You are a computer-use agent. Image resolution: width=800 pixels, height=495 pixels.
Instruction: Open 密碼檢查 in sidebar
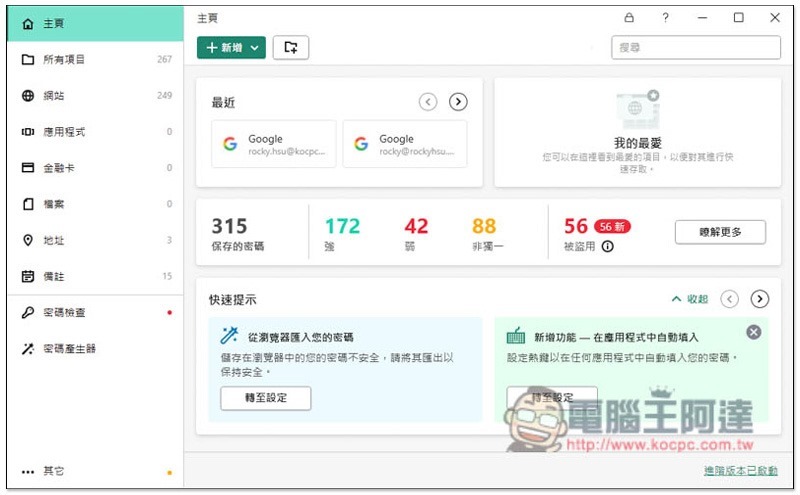63,313
